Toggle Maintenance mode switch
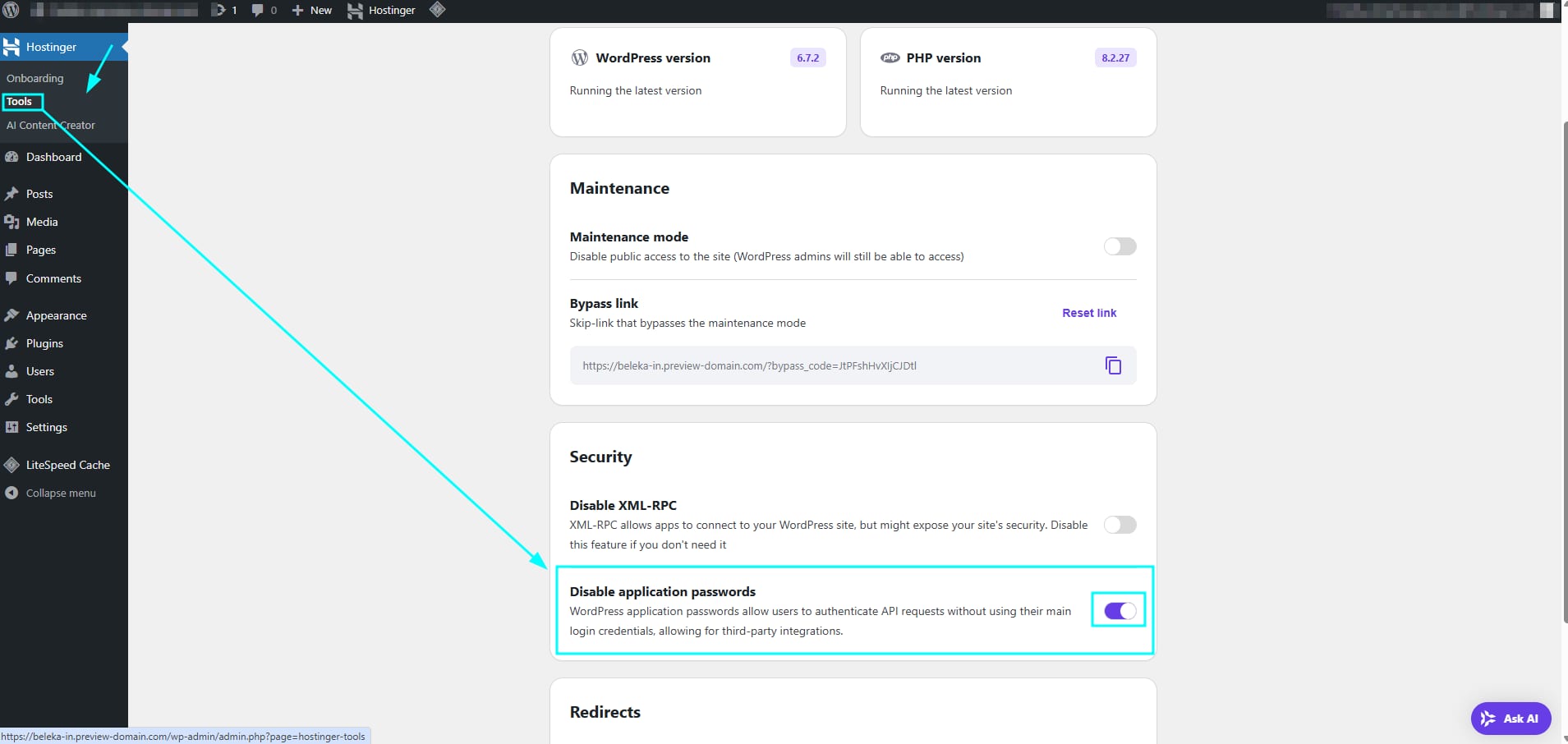 (x=1120, y=246)
